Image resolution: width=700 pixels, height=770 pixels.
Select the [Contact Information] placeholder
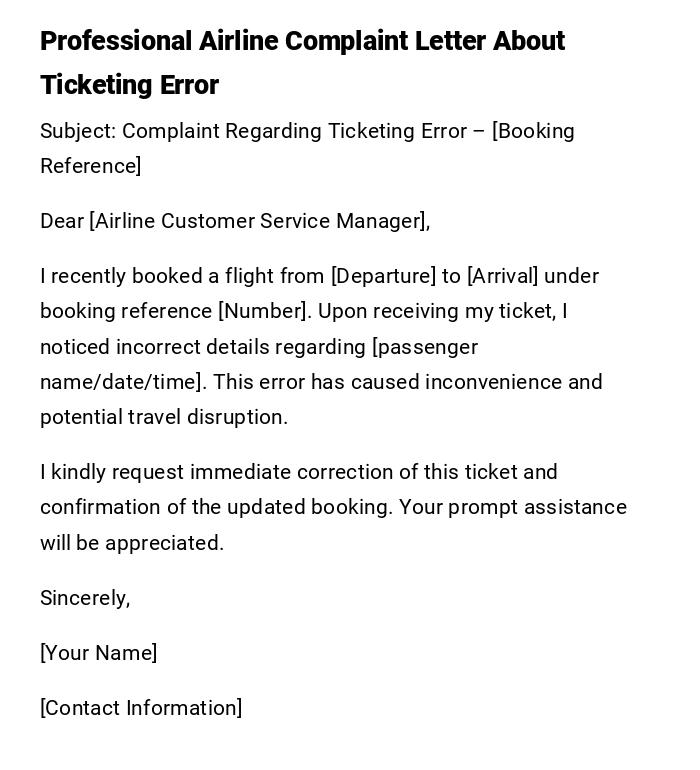point(141,708)
